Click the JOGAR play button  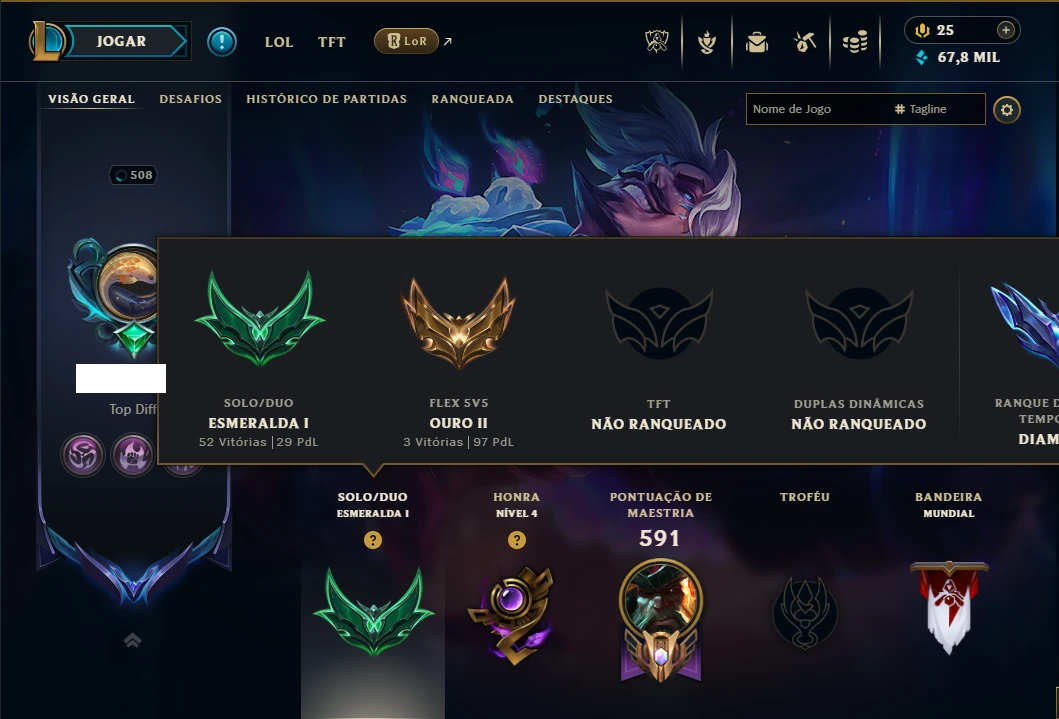click(122, 41)
